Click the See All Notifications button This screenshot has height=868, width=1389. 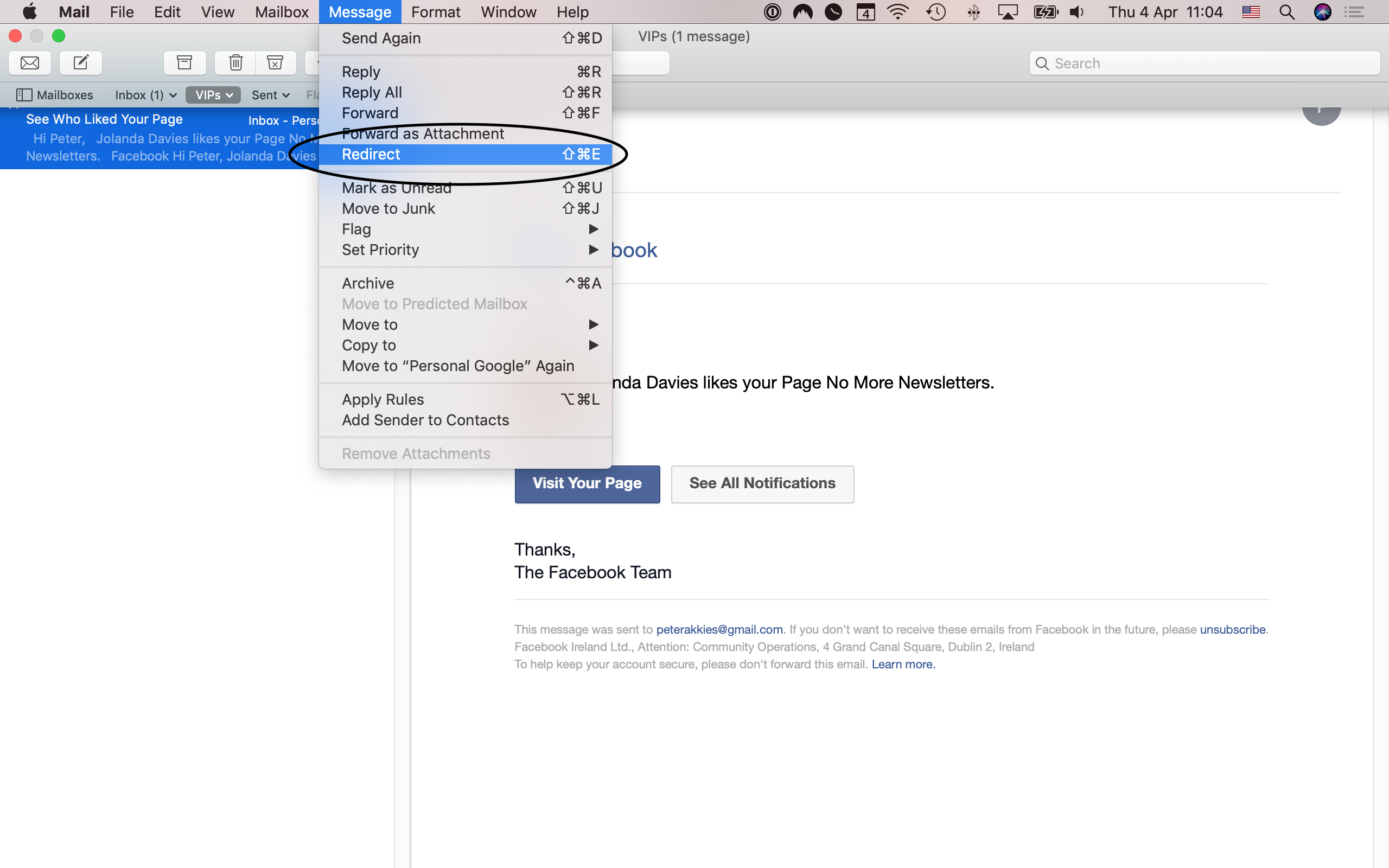click(762, 484)
